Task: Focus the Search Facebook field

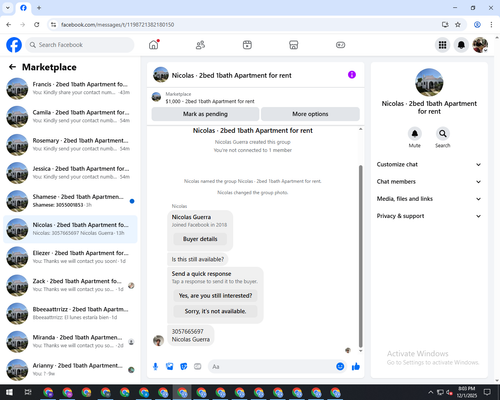Action: pos(80,45)
